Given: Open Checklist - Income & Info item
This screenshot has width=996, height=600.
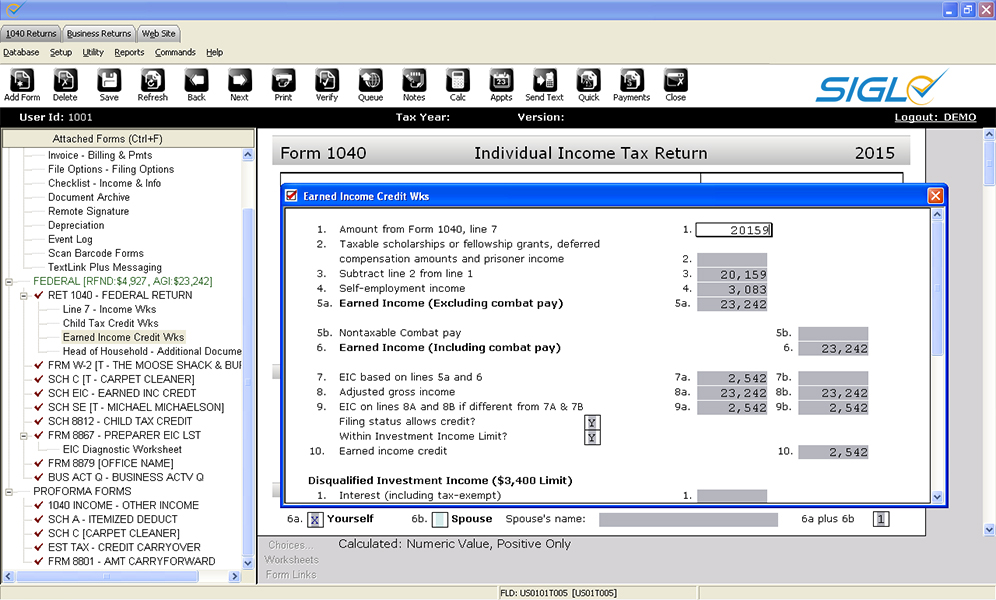Looking at the screenshot, I should click(104, 183).
